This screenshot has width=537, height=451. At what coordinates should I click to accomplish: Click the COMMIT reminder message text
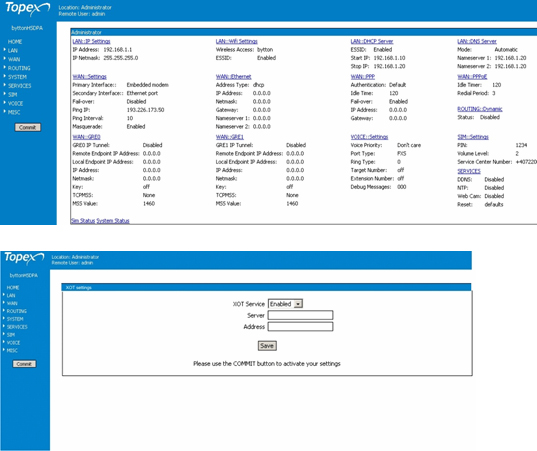[267, 364]
